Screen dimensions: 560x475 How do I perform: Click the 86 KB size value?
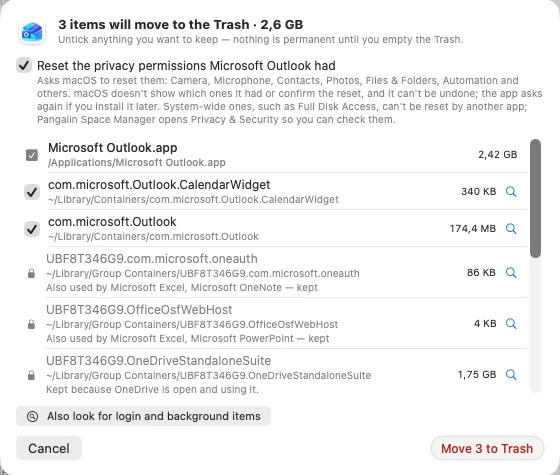click(481, 273)
